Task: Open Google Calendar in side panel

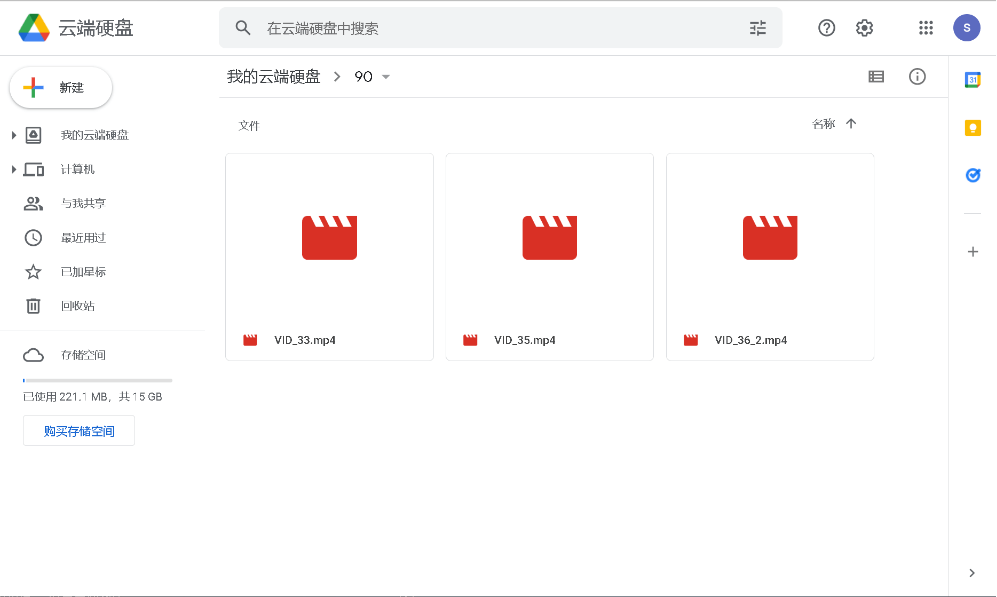Action: pos(972,80)
